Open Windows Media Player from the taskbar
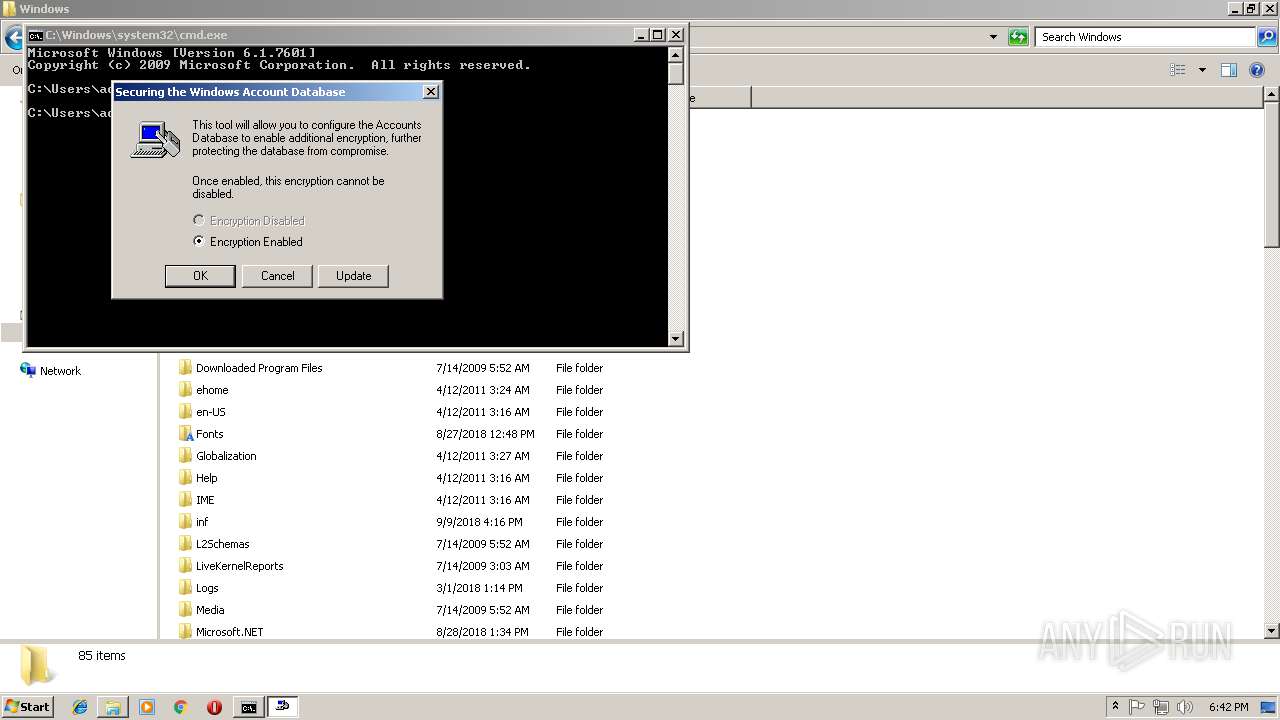The image size is (1280, 720). click(147, 707)
